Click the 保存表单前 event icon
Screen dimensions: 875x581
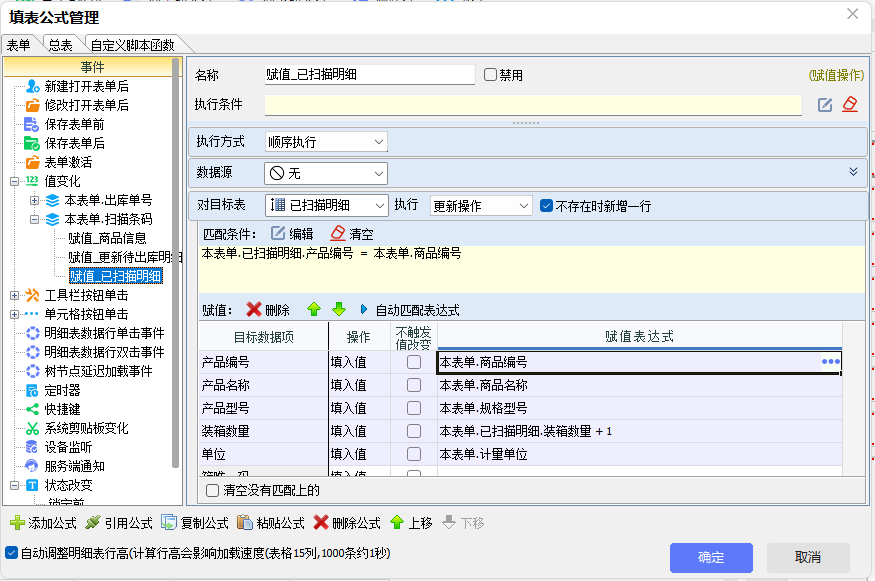point(31,124)
